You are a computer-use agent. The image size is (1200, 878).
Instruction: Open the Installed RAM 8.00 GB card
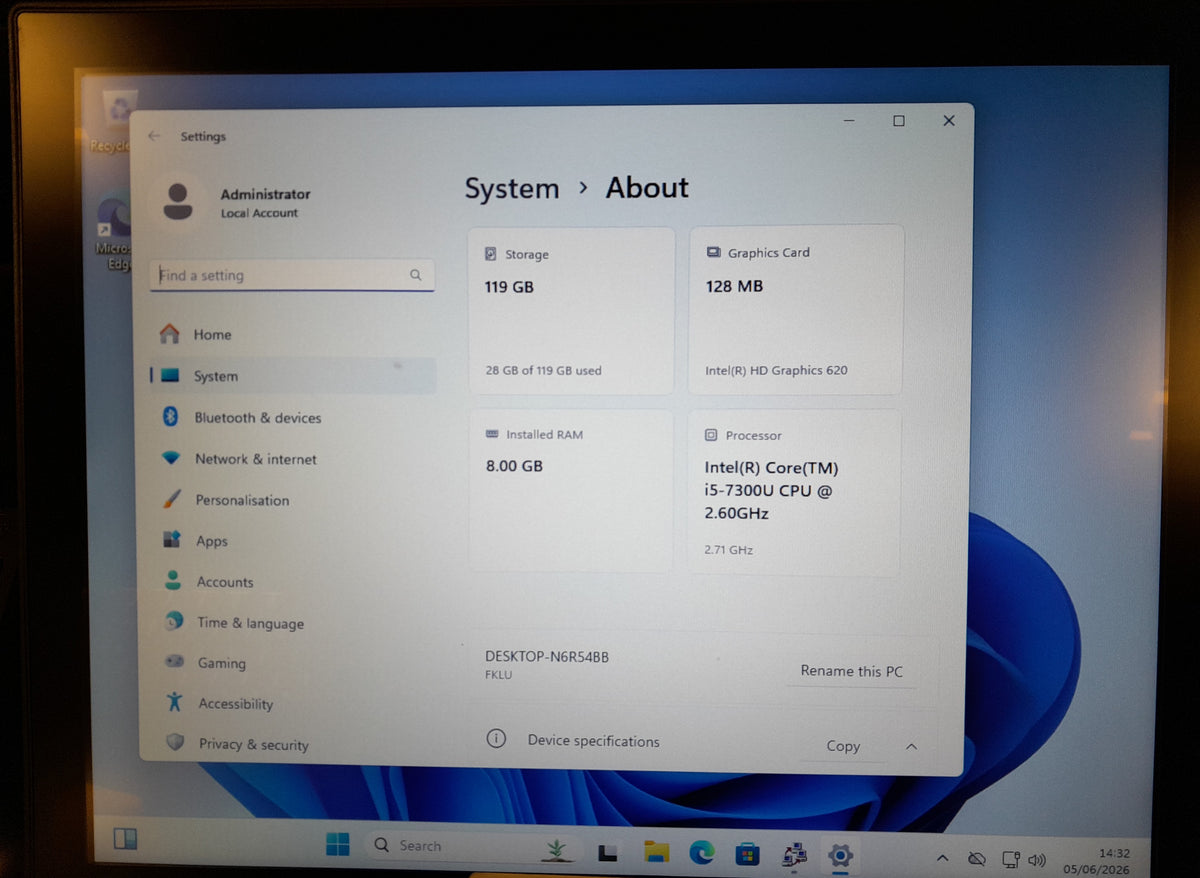pos(571,490)
